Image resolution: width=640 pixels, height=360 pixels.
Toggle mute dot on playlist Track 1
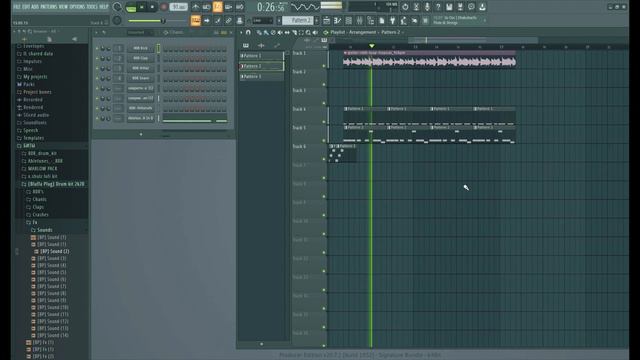pyautogui.click(x=324, y=65)
